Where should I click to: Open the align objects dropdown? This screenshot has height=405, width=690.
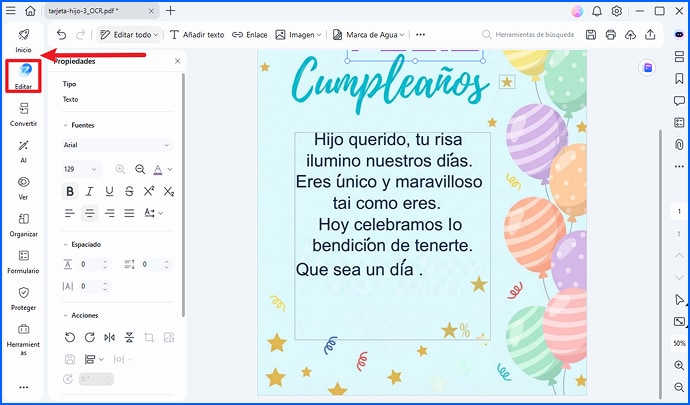94,360
